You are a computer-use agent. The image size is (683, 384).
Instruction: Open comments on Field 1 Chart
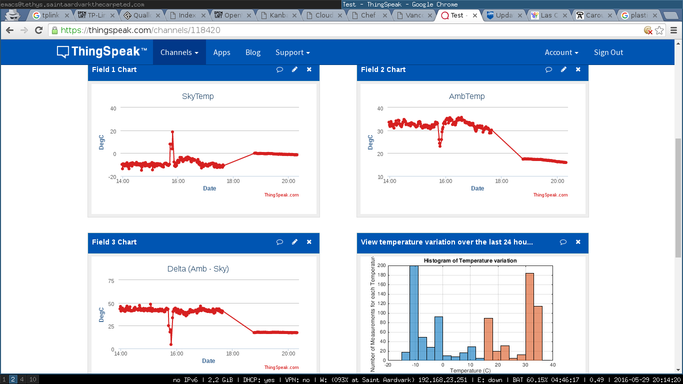[280, 70]
